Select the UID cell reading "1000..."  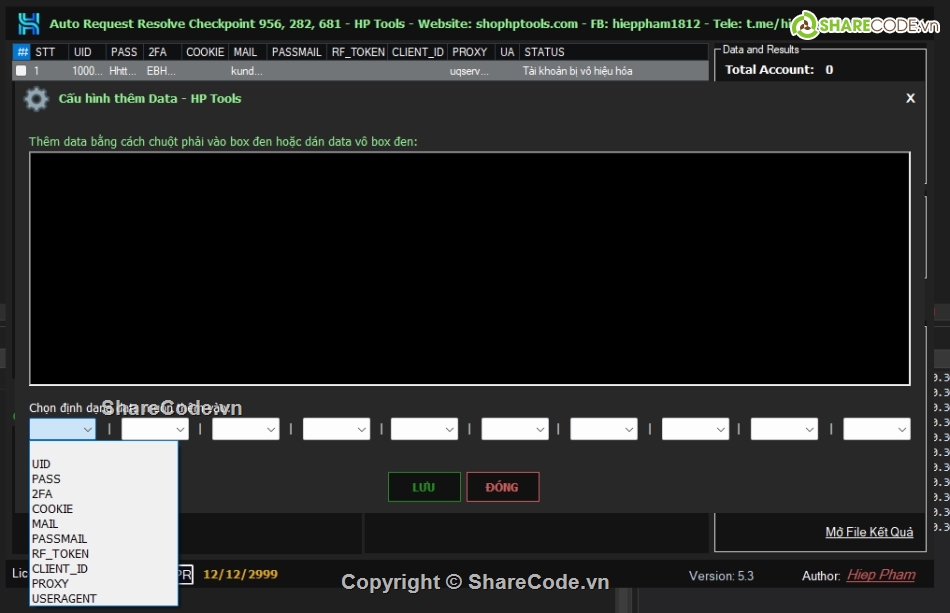click(x=87, y=71)
